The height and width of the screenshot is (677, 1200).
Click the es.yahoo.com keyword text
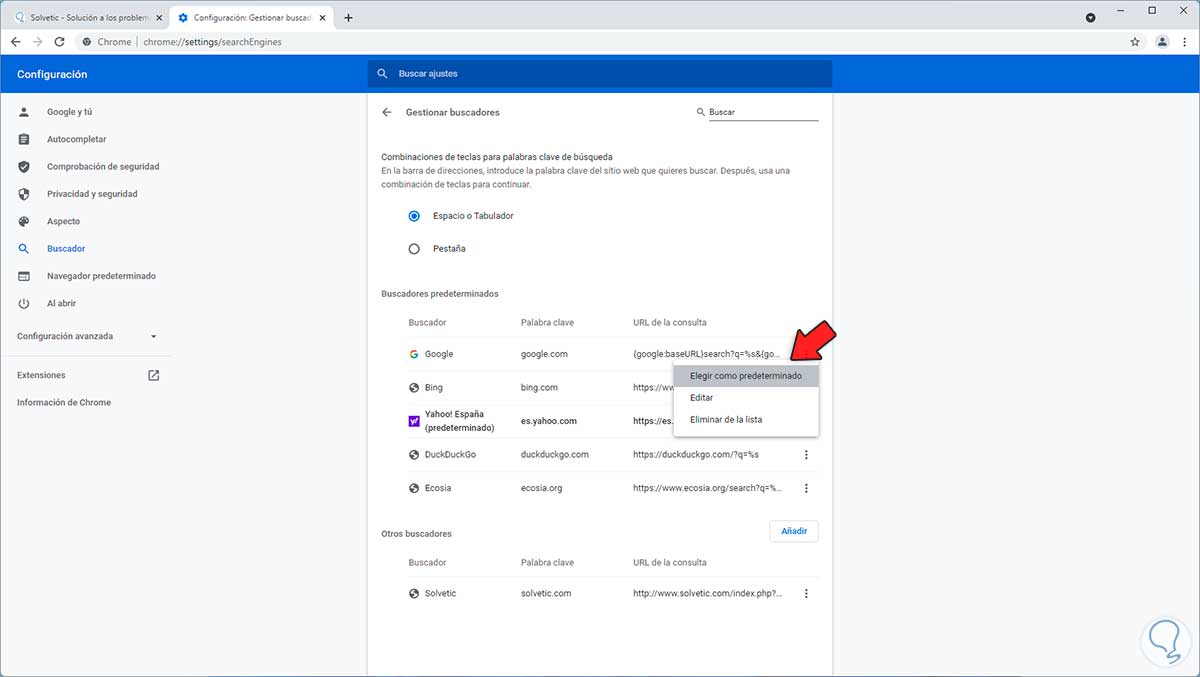[x=549, y=421]
